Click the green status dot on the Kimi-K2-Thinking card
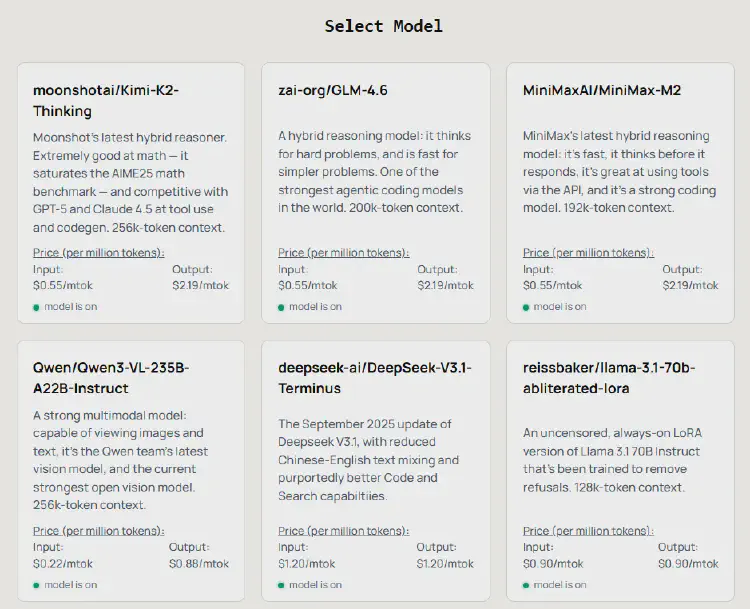 point(37,307)
